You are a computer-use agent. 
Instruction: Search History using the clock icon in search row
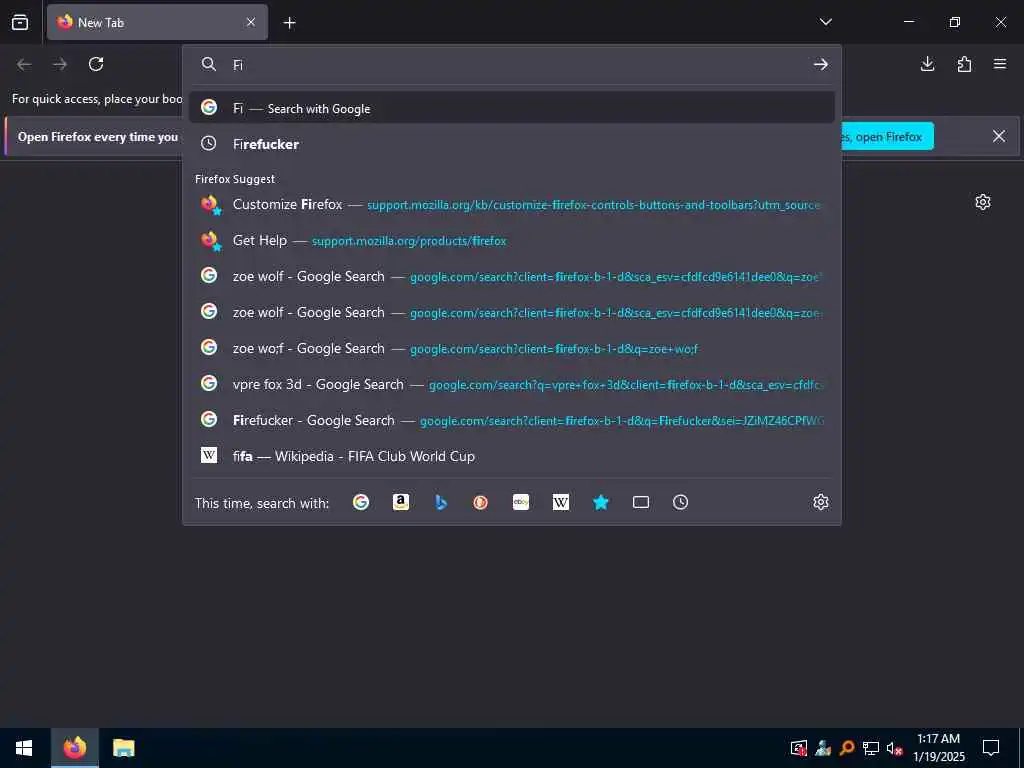click(x=680, y=502)
